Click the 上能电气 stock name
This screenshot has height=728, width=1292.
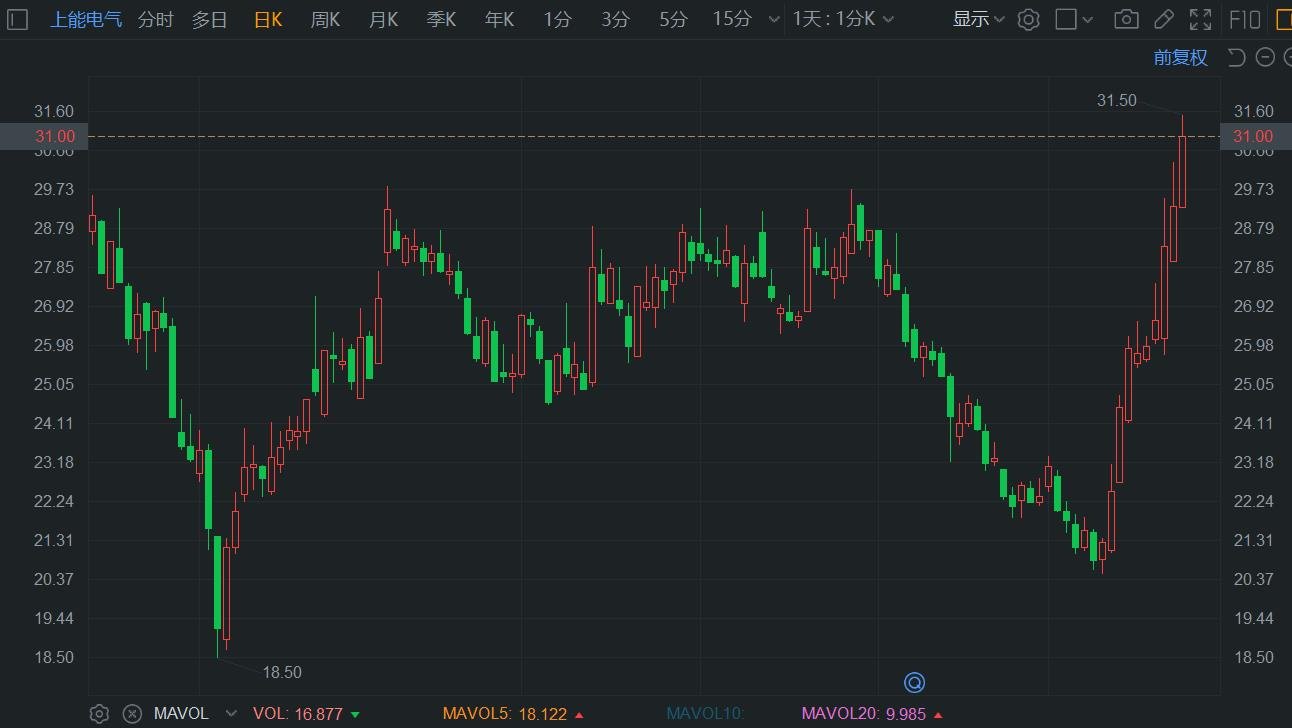(x=86, y=19)
